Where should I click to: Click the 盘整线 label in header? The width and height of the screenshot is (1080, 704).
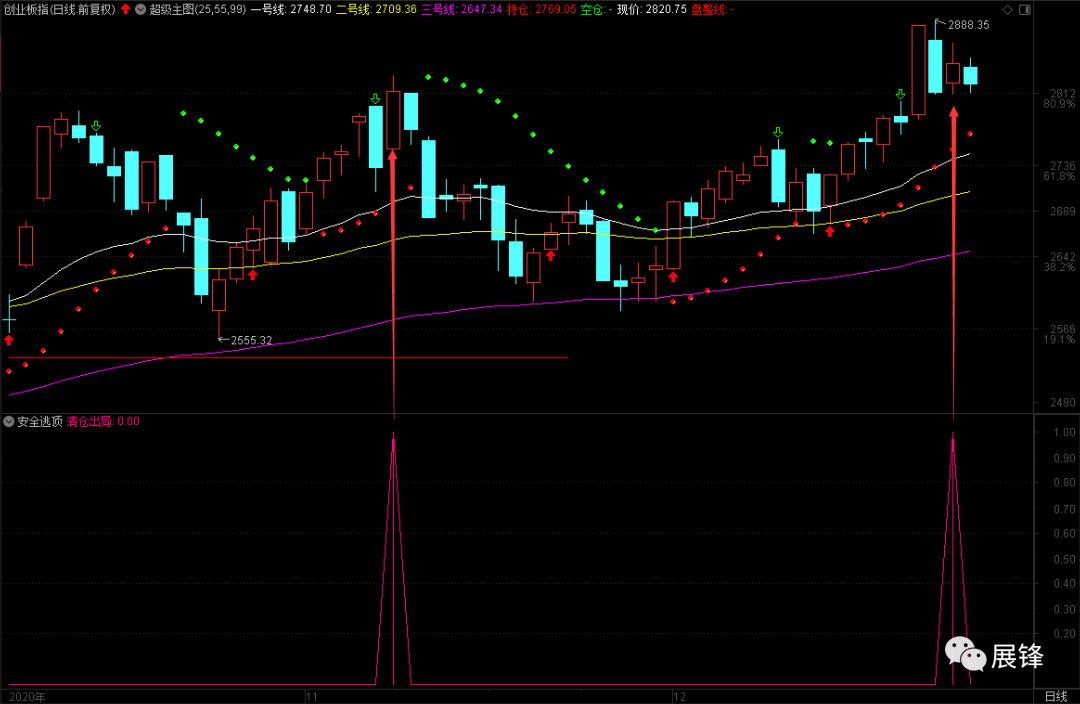tap(709, 10)
